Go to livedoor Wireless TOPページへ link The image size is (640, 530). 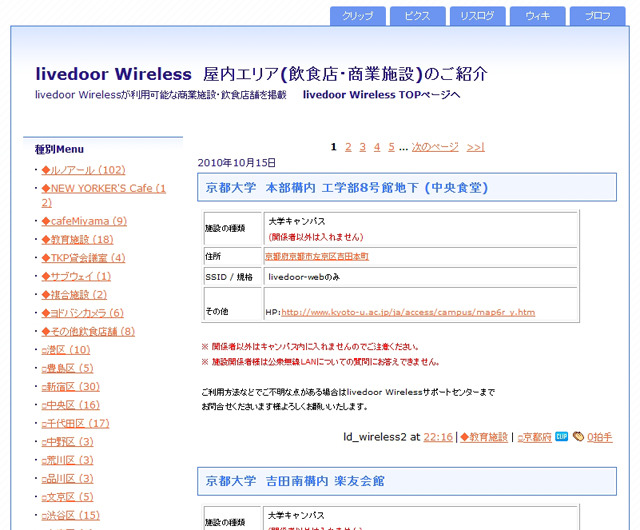coord(381,95)
